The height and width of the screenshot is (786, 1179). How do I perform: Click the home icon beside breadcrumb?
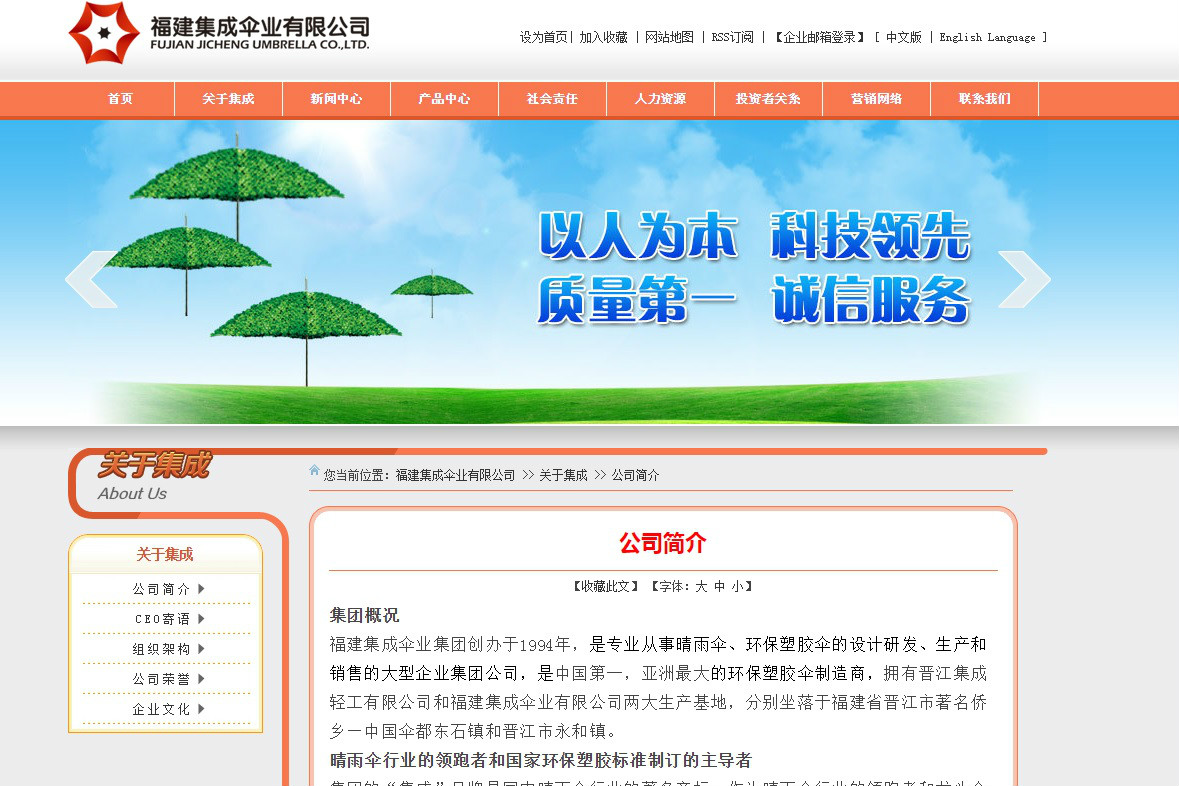click(315, 471)
